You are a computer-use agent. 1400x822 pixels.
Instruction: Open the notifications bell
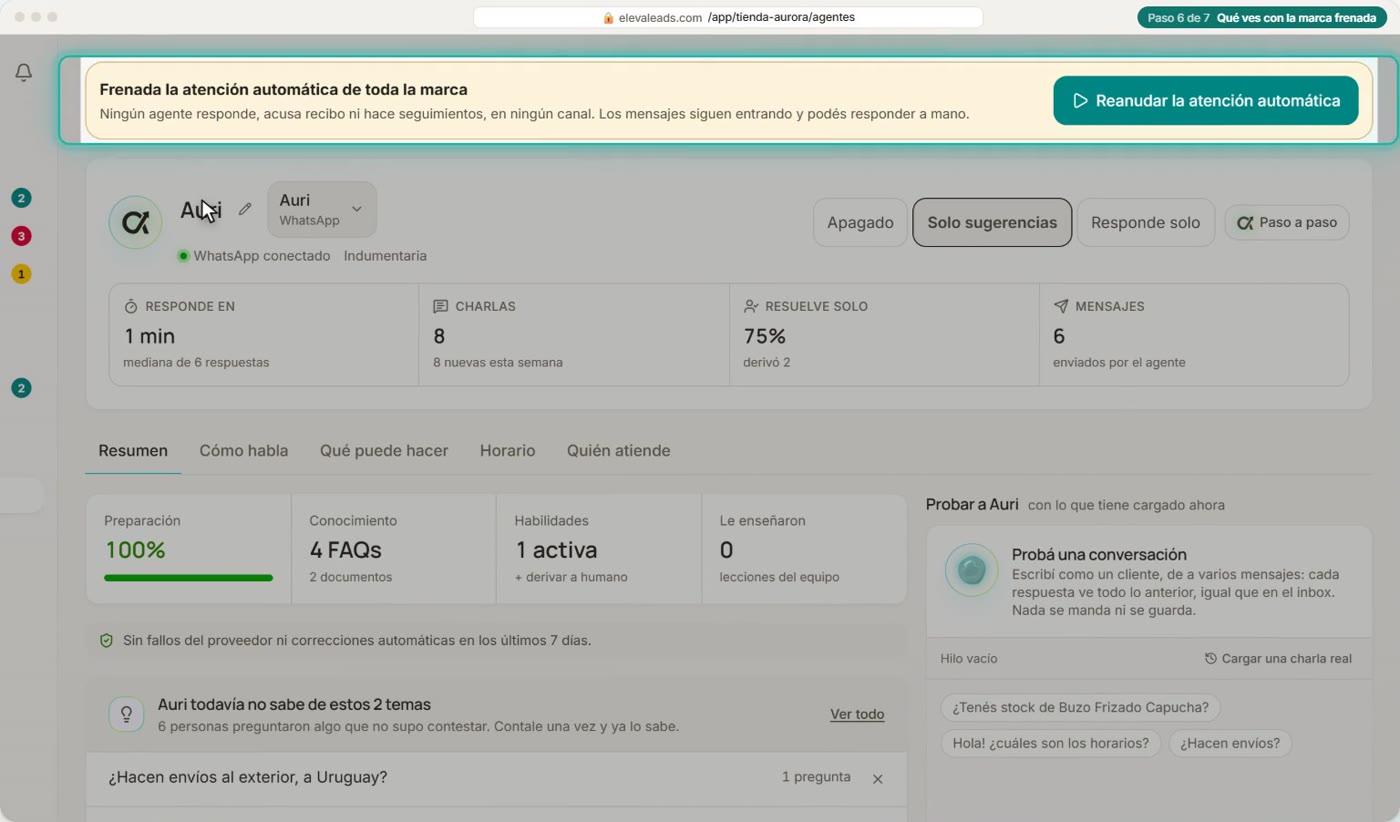[x=23, y=73]
